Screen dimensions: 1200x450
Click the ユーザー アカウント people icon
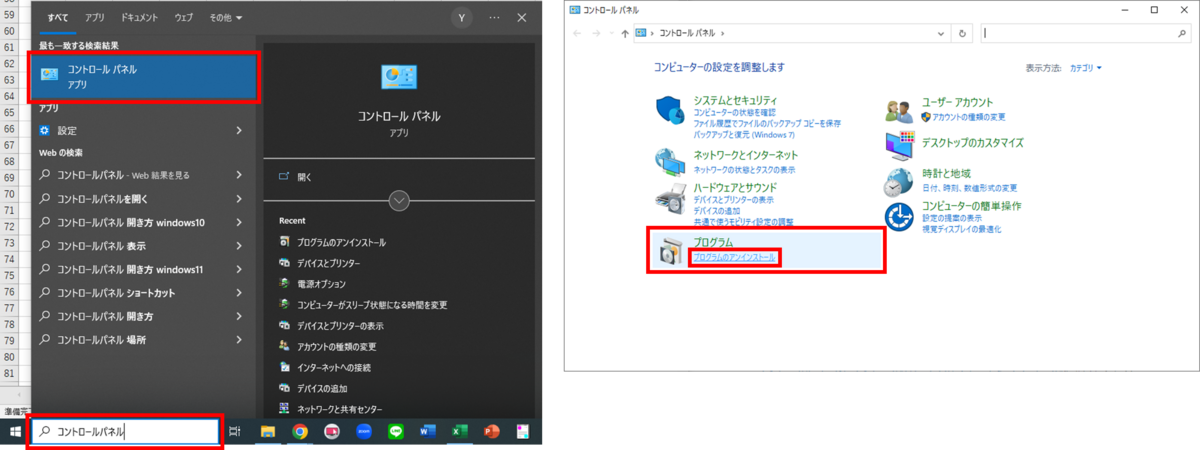pos(899,110)
